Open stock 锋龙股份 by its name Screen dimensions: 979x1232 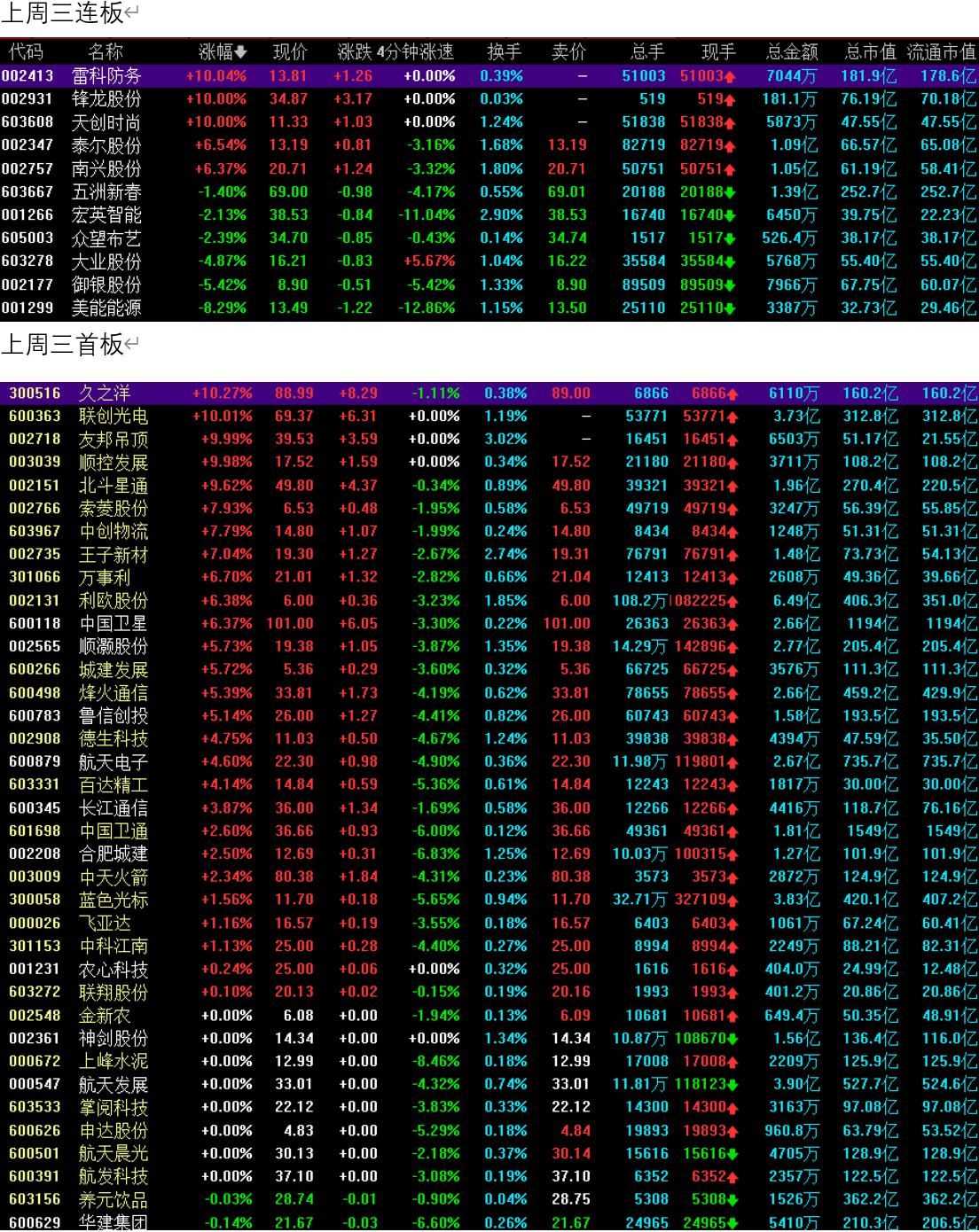[x=106, y=99]
